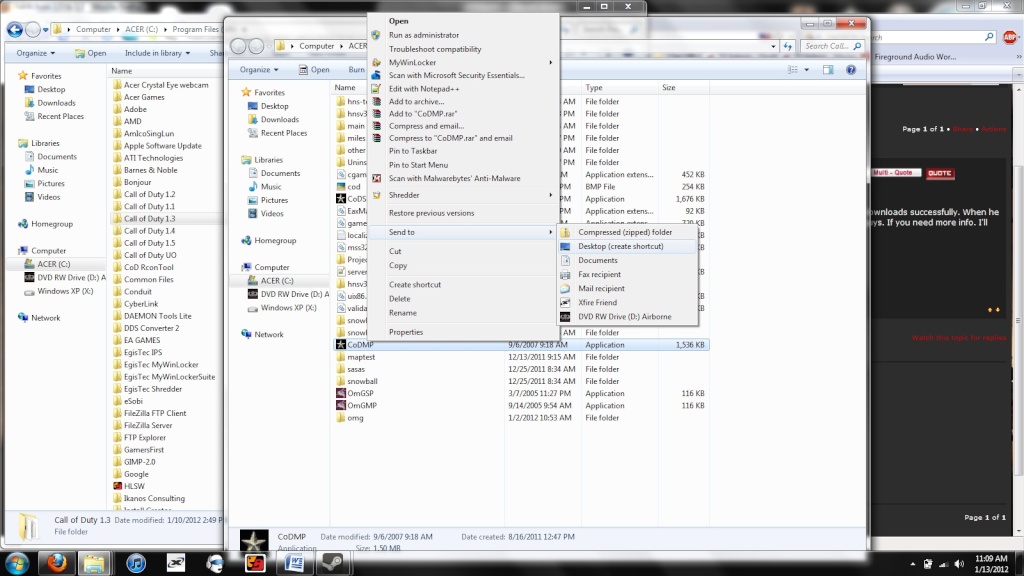
Task: Open Organize dropdown in back Explorer window
Action: (x=35, y=54)
